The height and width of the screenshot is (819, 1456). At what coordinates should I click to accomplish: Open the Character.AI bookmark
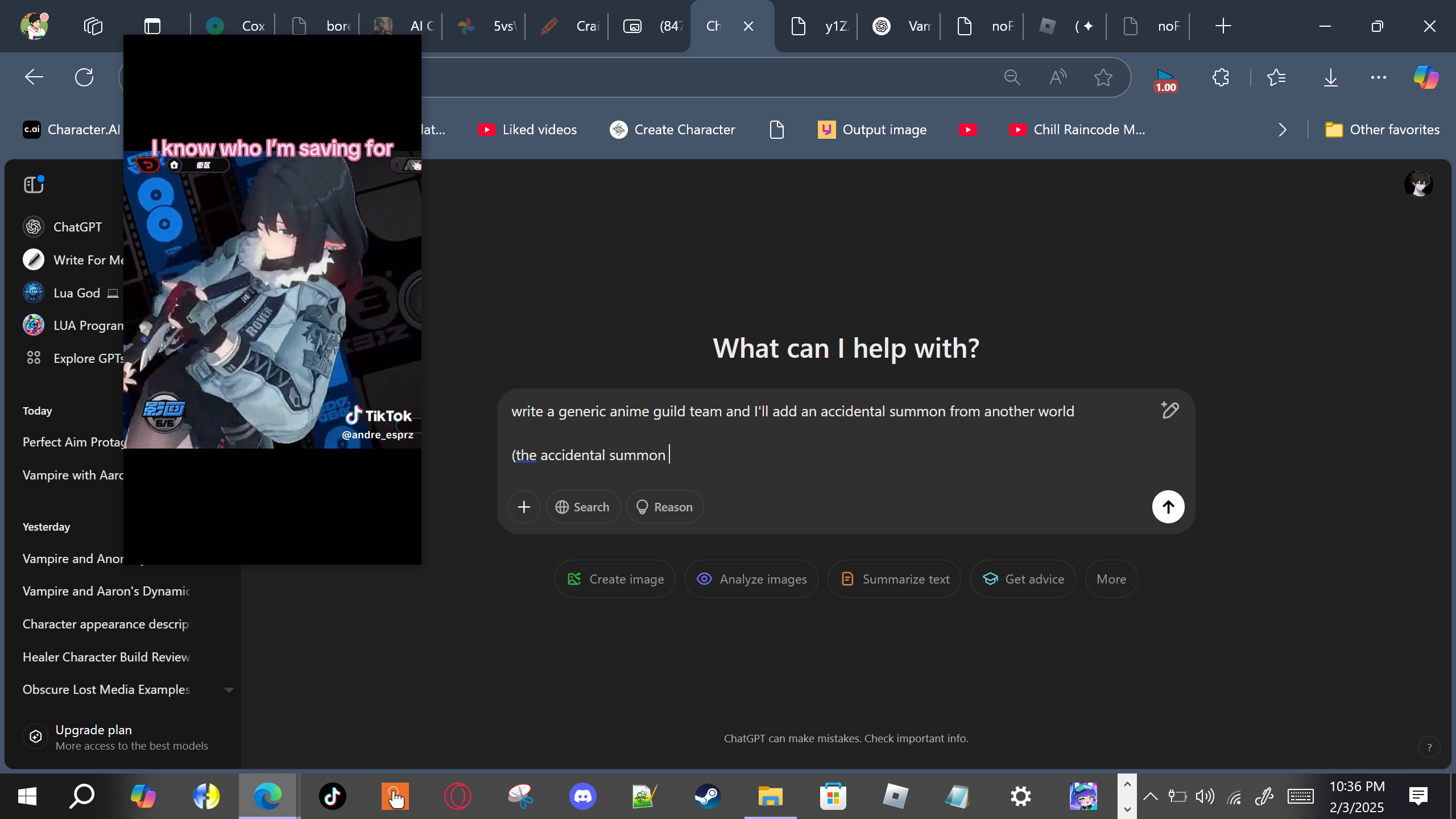pos(72,130)
